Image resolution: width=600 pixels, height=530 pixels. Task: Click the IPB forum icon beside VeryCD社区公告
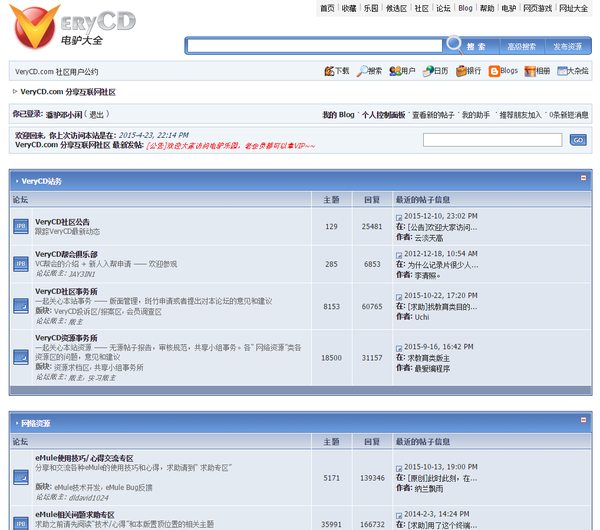click(21, 226)
